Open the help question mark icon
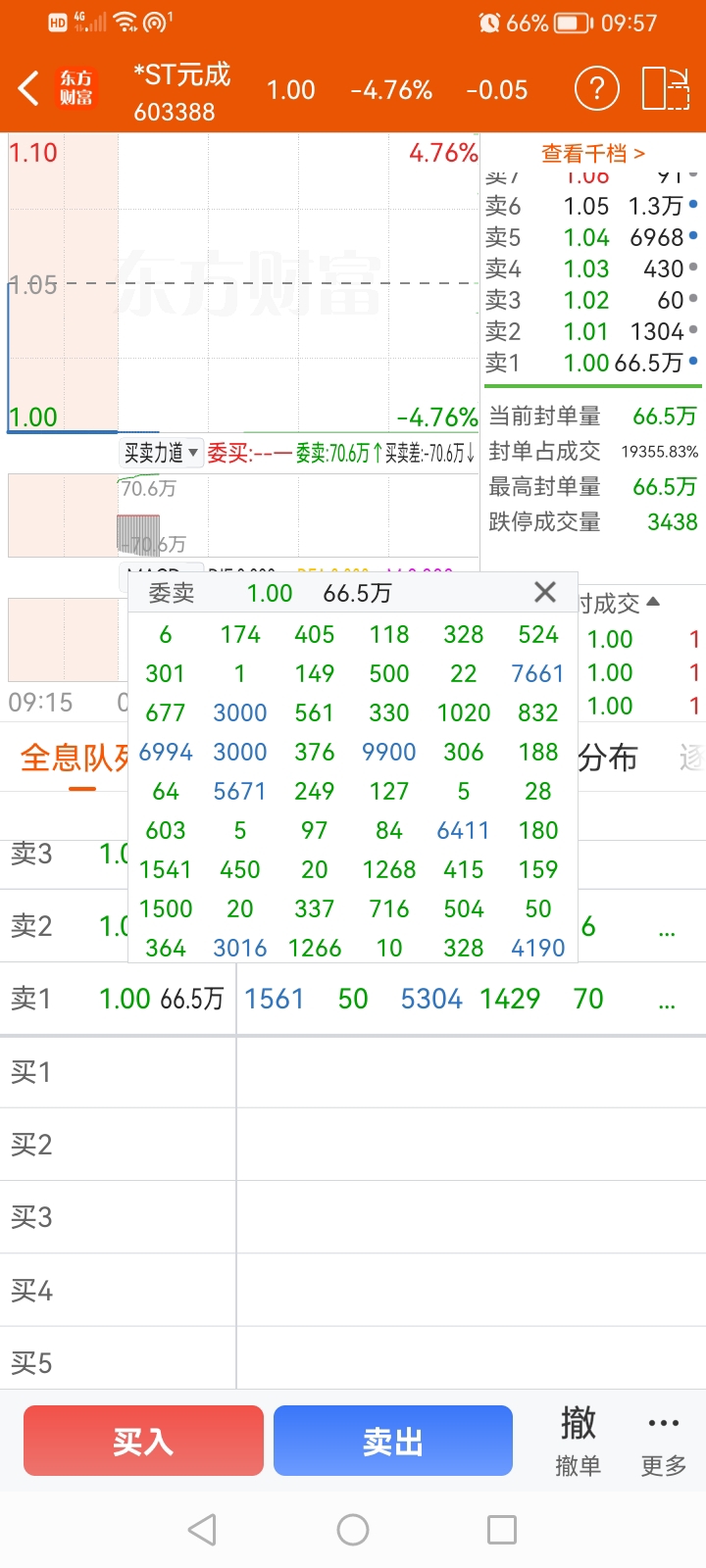Image resolution: width=706 pixels, height=1568 pixels. [x=597, y=89]
